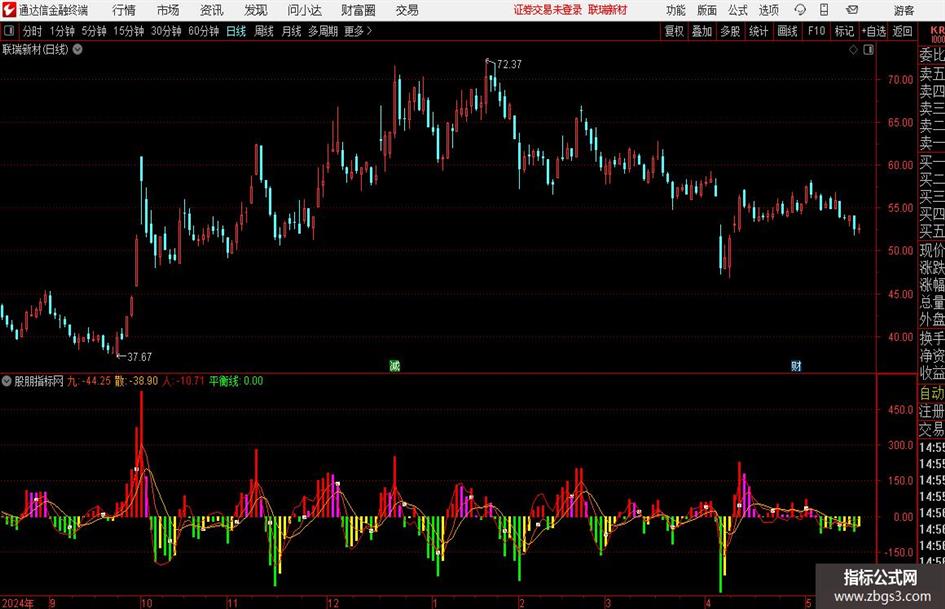Open the 财富圈 menu

pyautogui.click(x=358, y=10)
